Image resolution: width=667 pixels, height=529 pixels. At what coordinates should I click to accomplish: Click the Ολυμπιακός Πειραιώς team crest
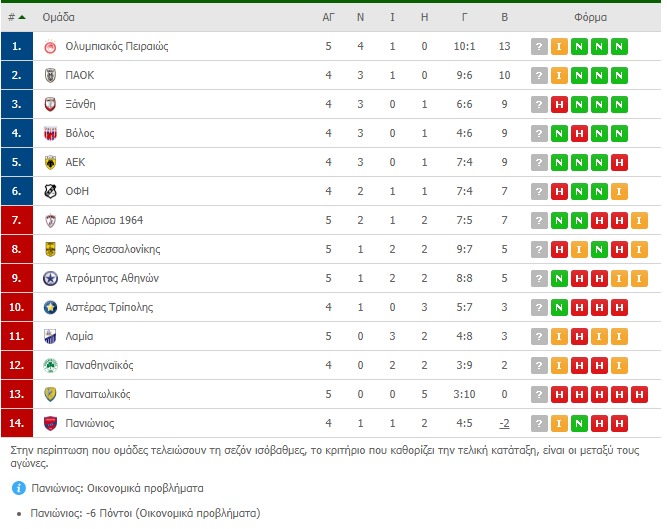[x=50, y=47]
